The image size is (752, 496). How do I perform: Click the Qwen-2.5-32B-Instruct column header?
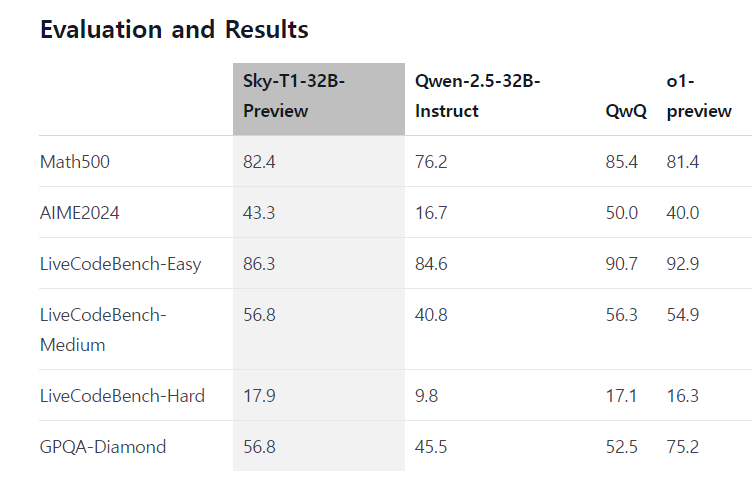tap(478, 96)
